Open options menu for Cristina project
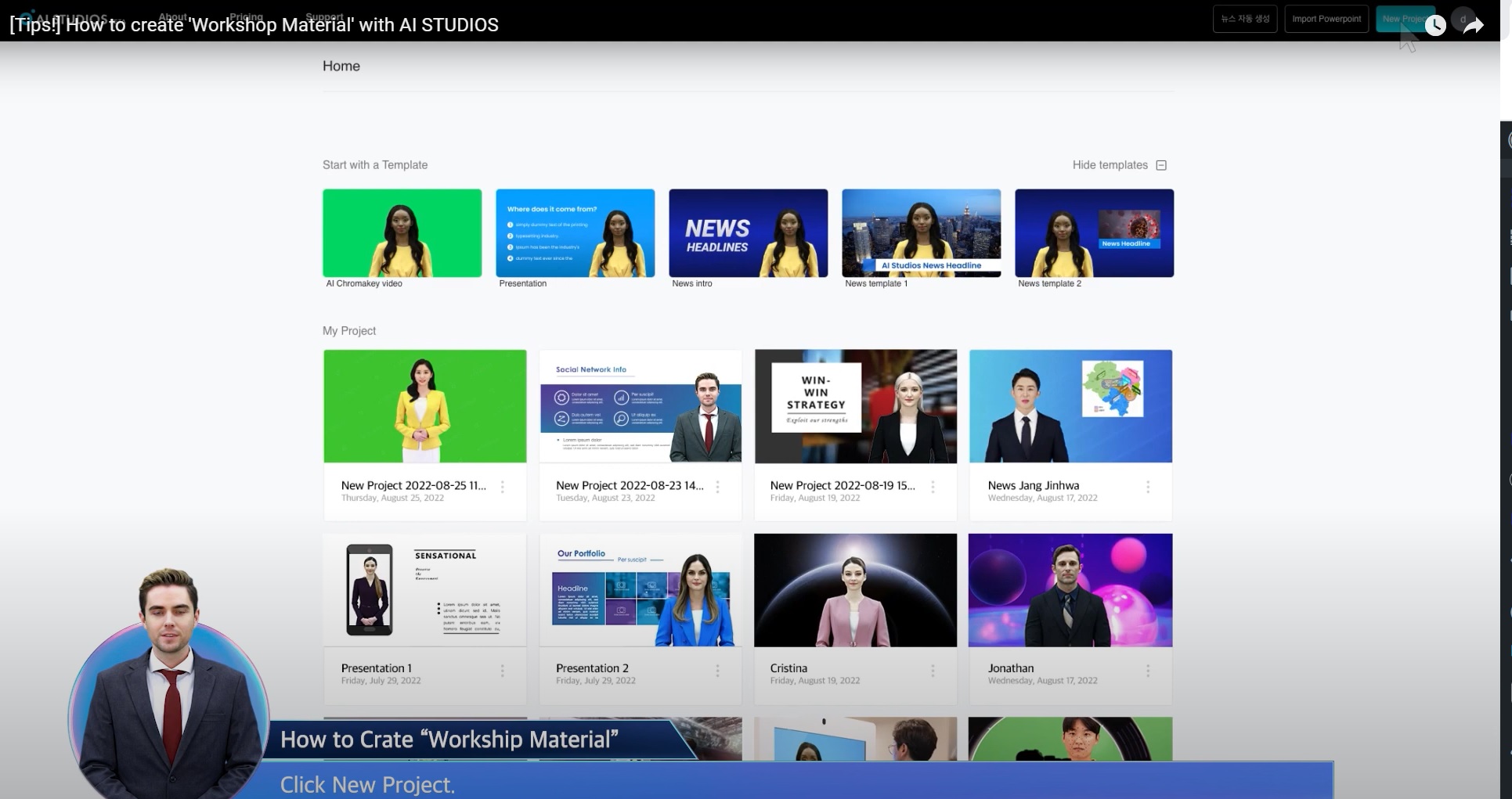1512x799 pixels. click(x=933, y=671)
